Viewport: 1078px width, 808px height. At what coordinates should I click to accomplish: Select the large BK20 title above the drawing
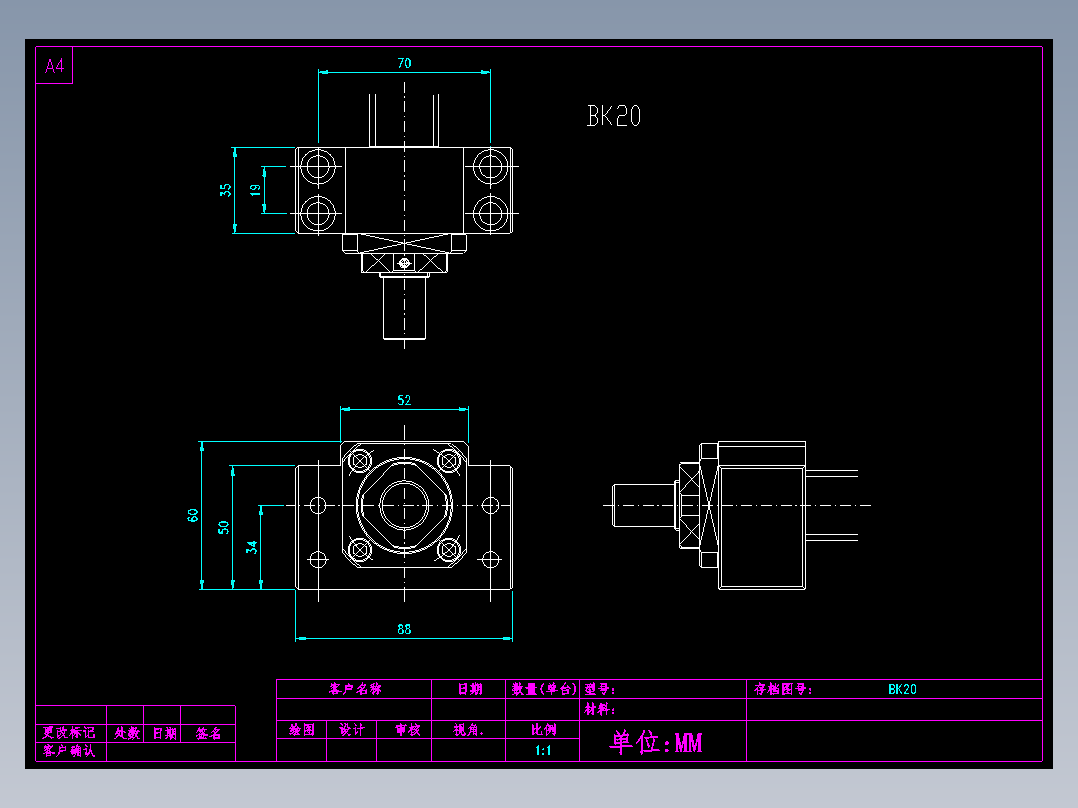tap(614, 116)
